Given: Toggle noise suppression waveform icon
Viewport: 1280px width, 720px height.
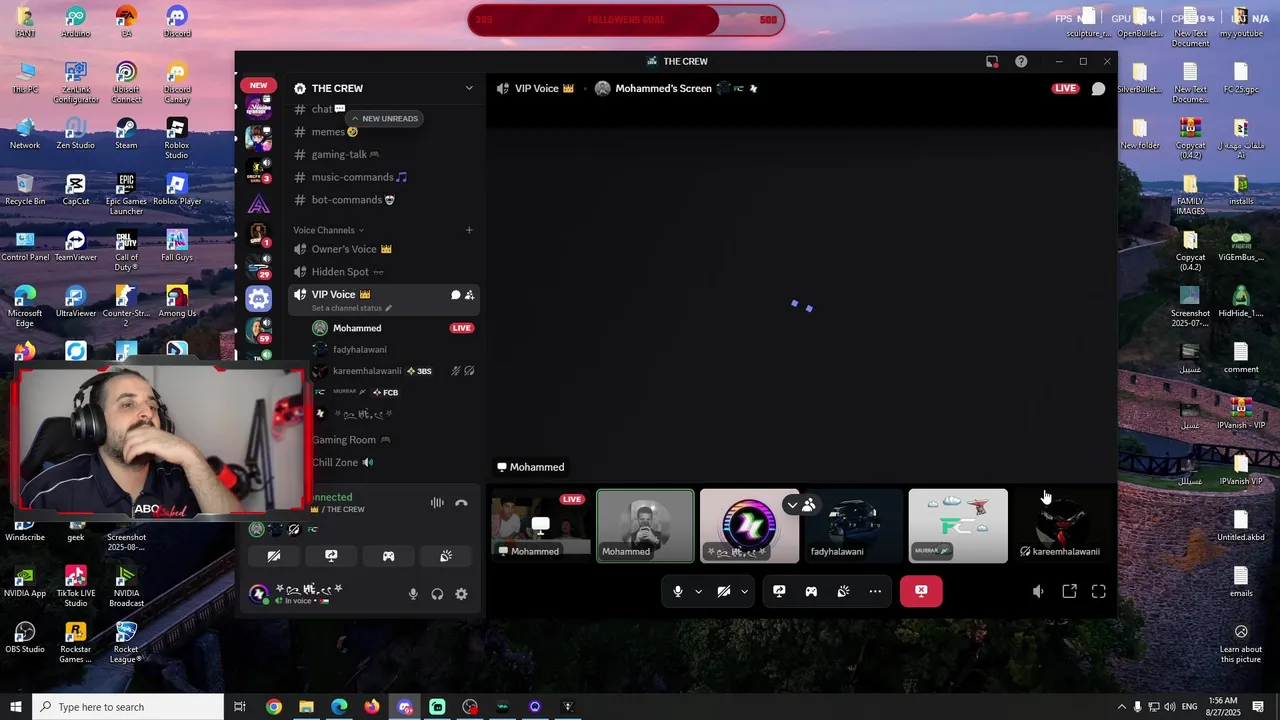Looking at the screenshot, I should tap(437, 503).
